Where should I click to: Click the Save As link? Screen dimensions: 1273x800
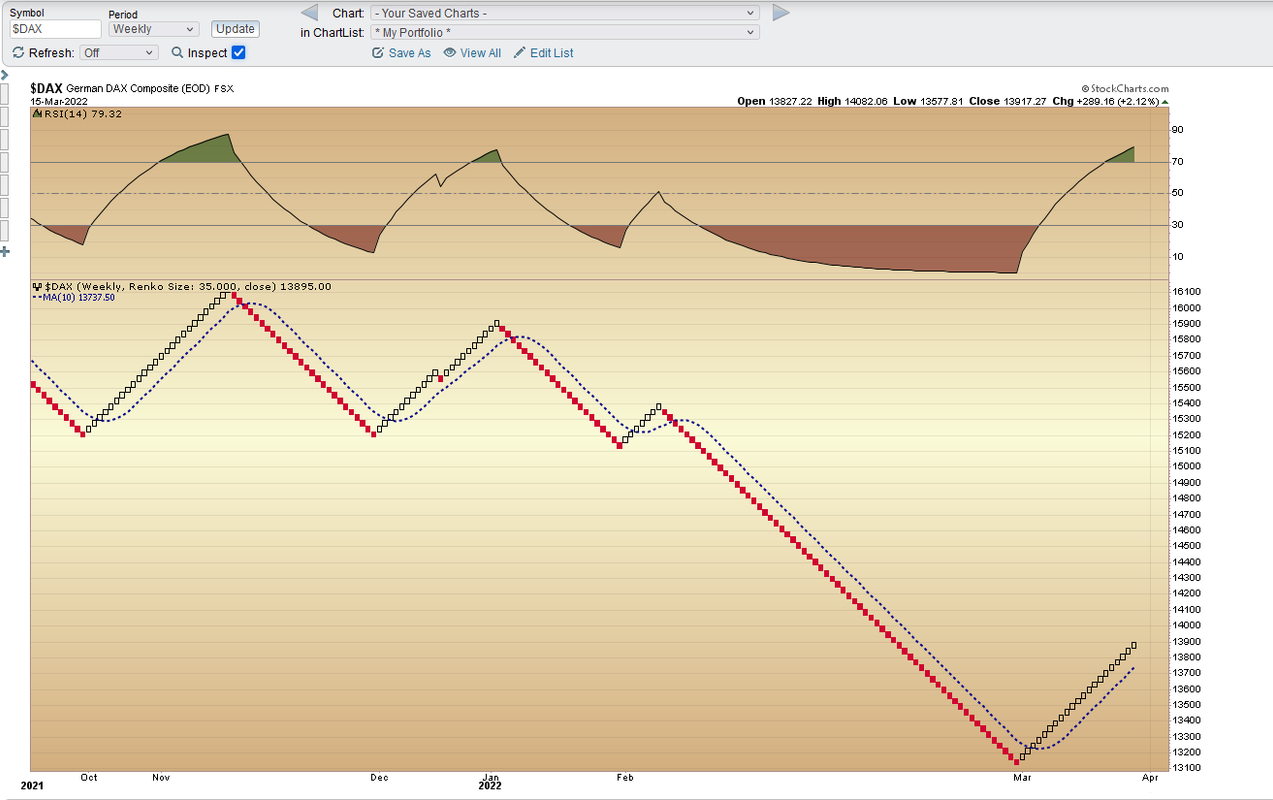click(402, 53)
